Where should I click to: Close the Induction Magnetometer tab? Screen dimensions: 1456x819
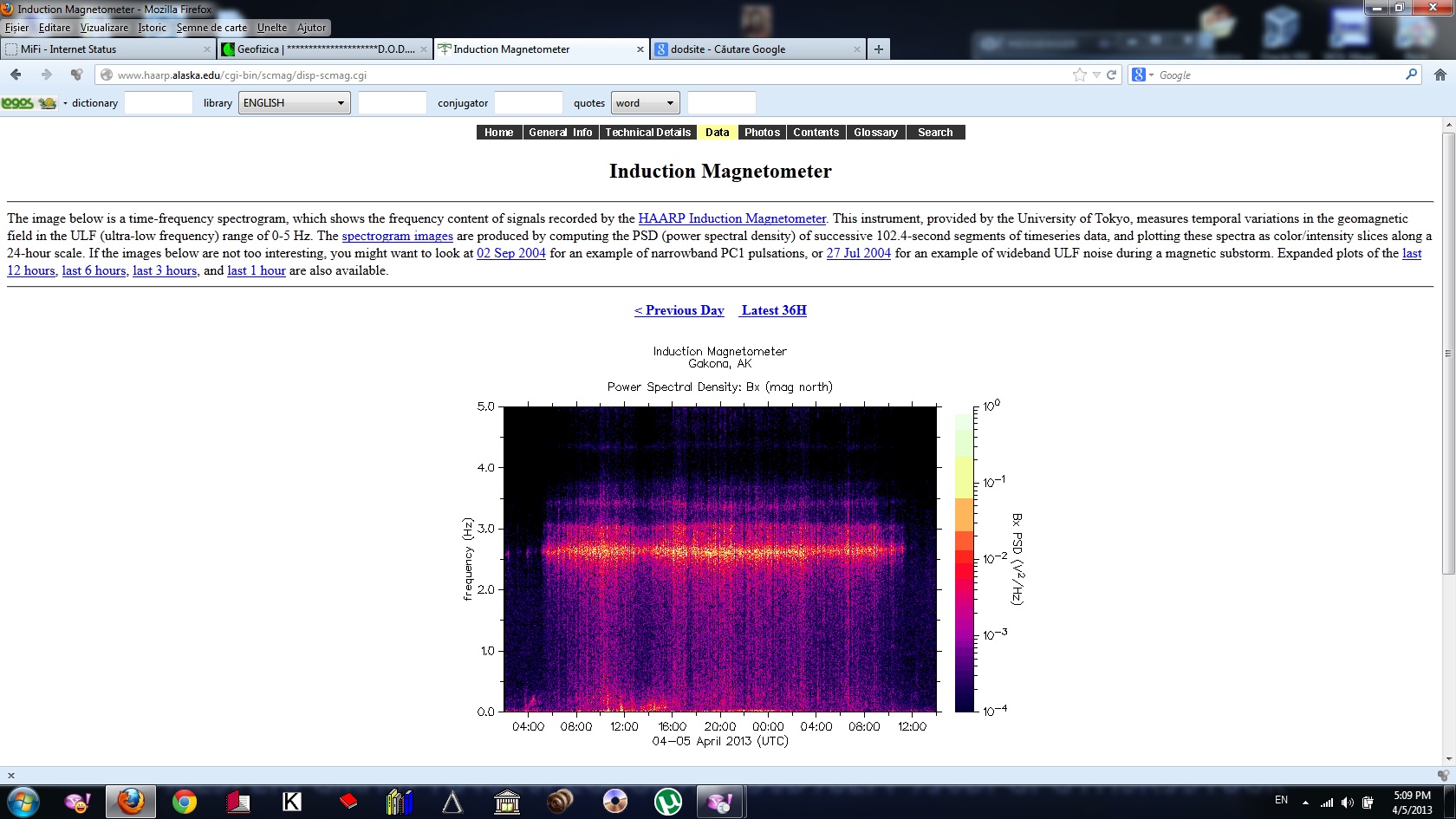(x=640, y=49)
